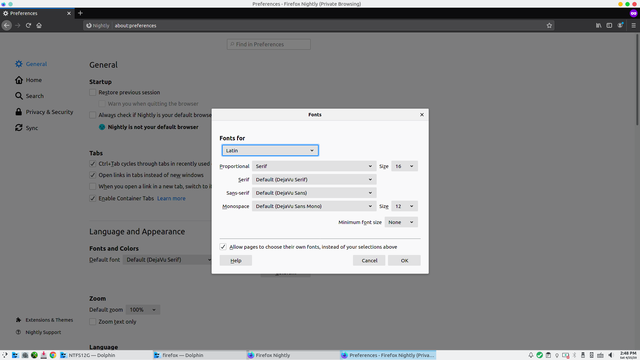Open the Serif font dropdown

(314, 180)
